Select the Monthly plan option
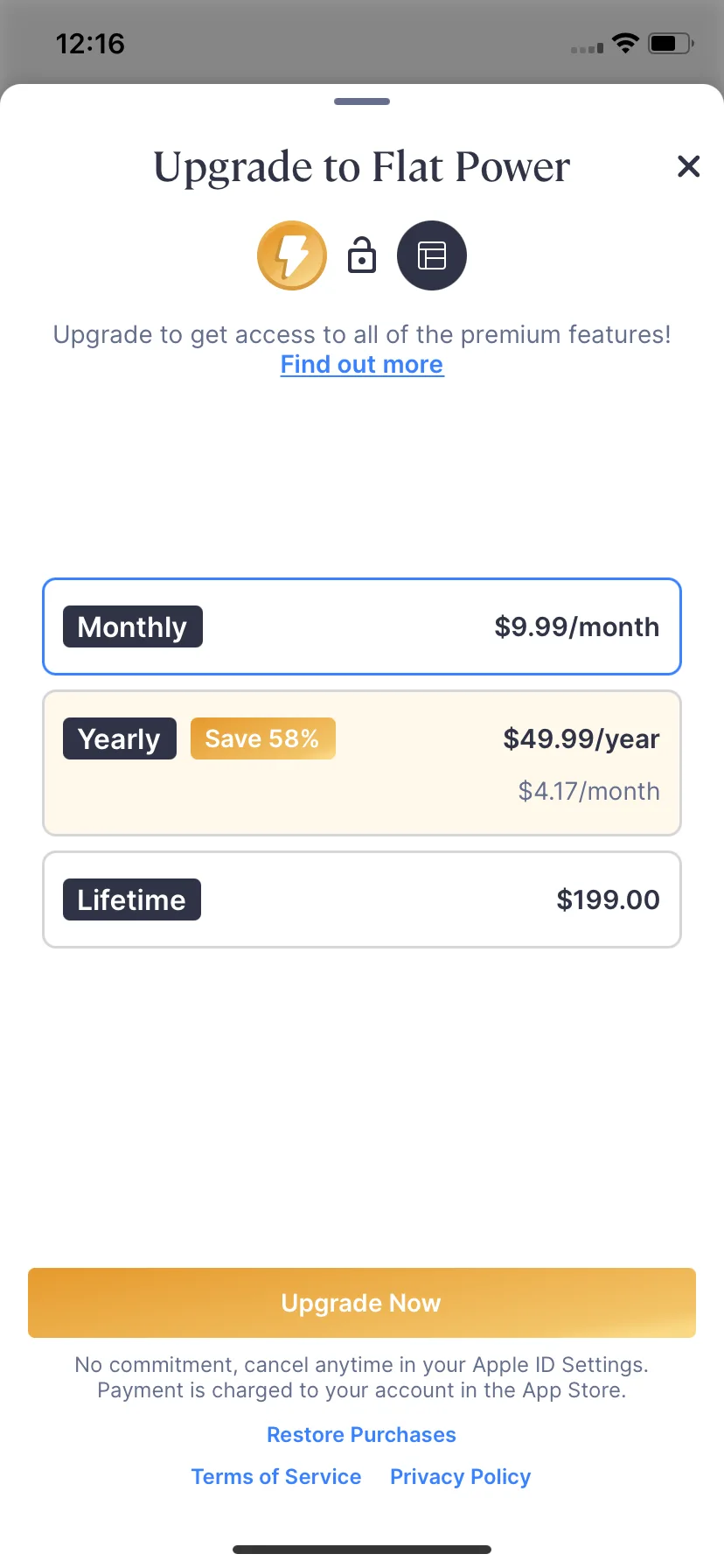This screenshot has height=1568, width=724. click(362, 626)
